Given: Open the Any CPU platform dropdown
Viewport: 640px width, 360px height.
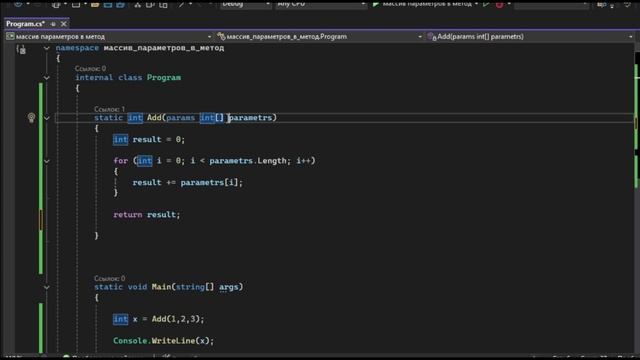Looking at the screenshot, I should [321, 4].
